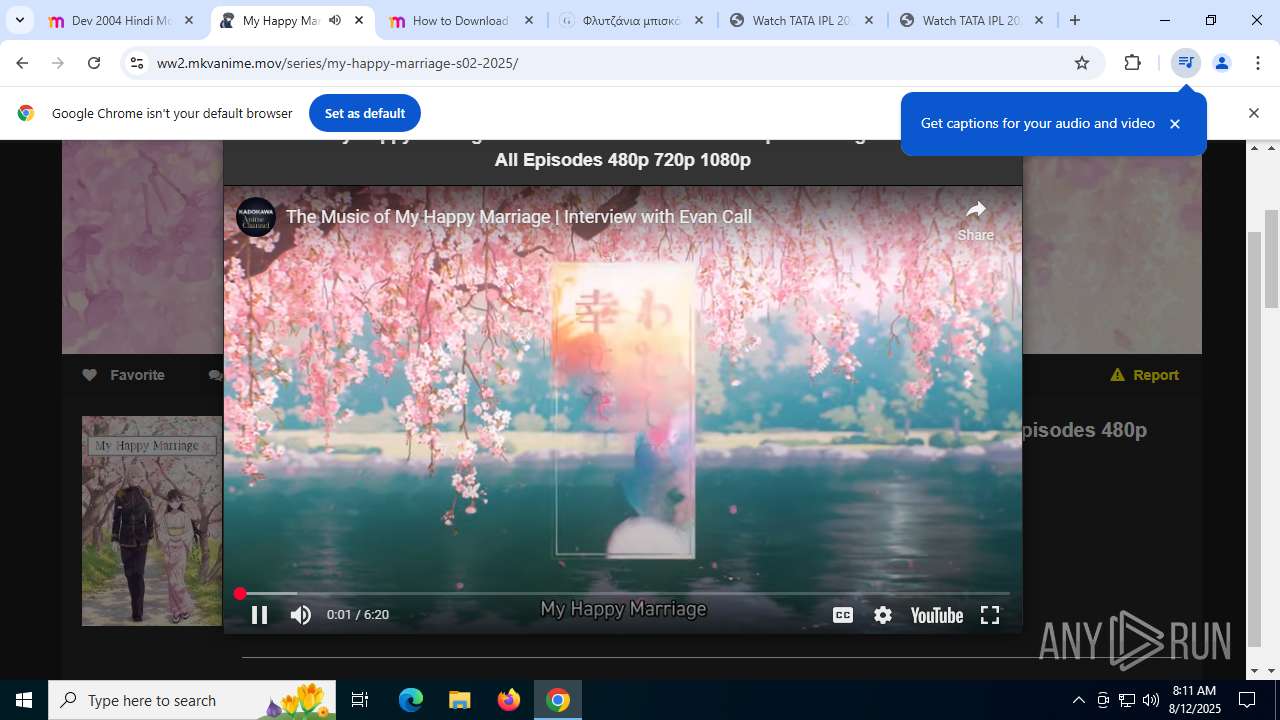Open the My Happy Marriage poster thumbnail

tap(152, 521)
